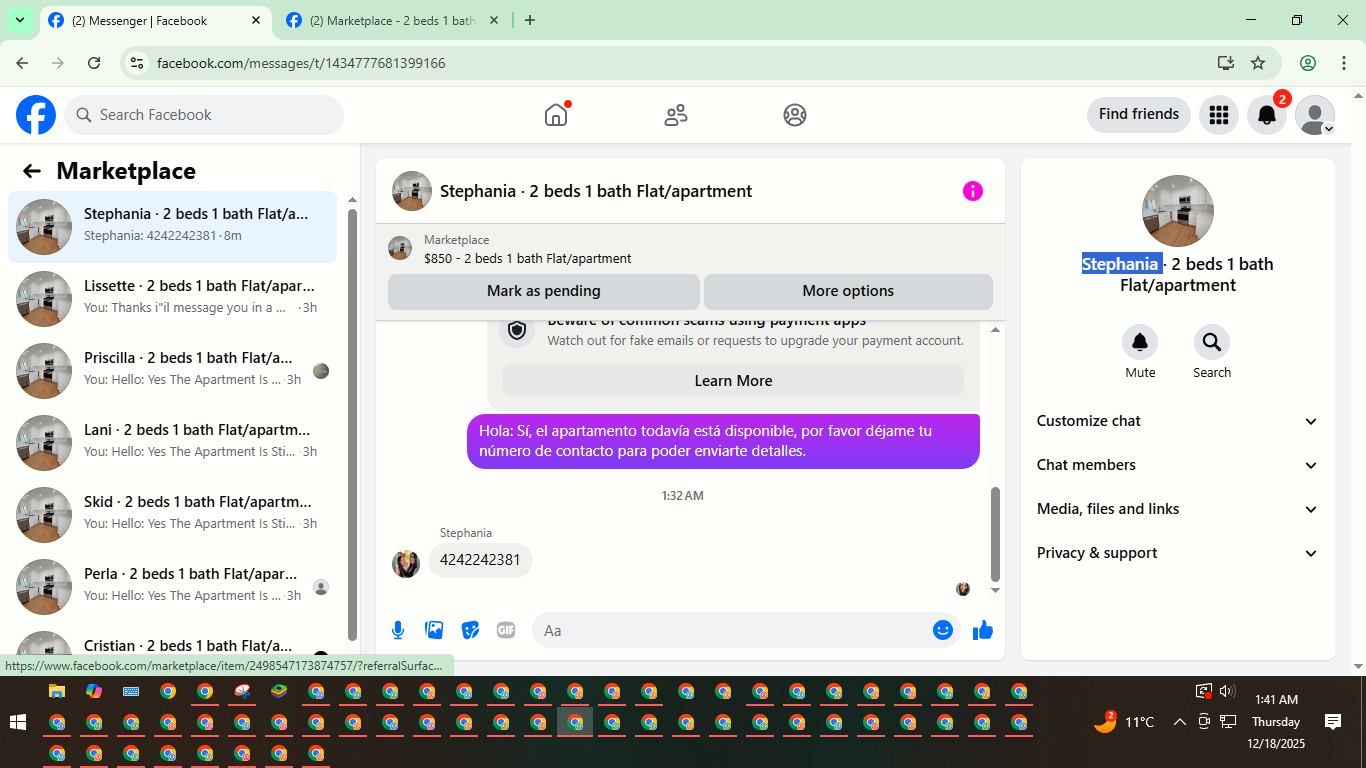The width and height of the screenshot is (1366, 768).
Task: Open Chrome profile icon
Action: 1308,63
